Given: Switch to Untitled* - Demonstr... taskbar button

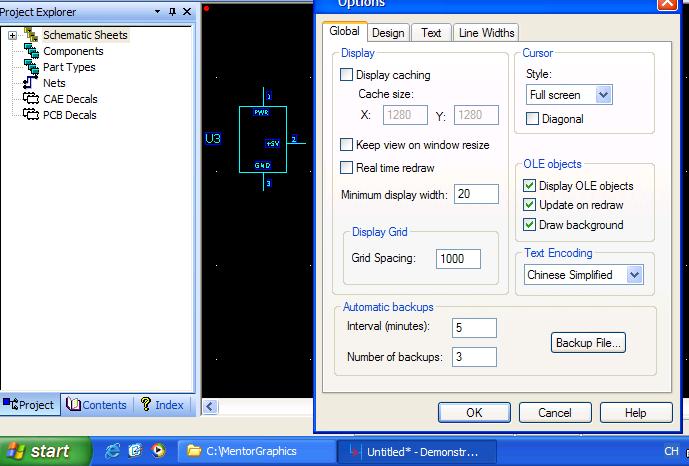Looking at the screenshot, I should click(417, 452).
